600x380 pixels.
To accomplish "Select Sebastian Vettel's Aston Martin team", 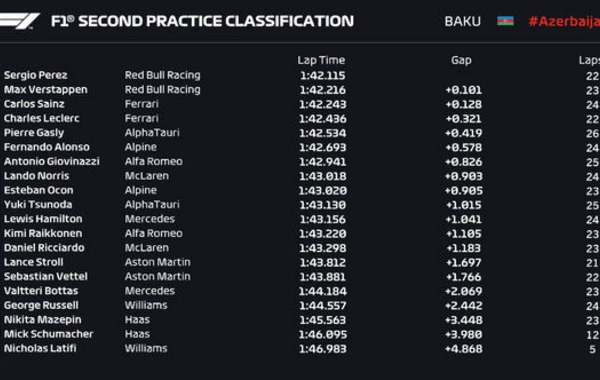I will 157,276.
